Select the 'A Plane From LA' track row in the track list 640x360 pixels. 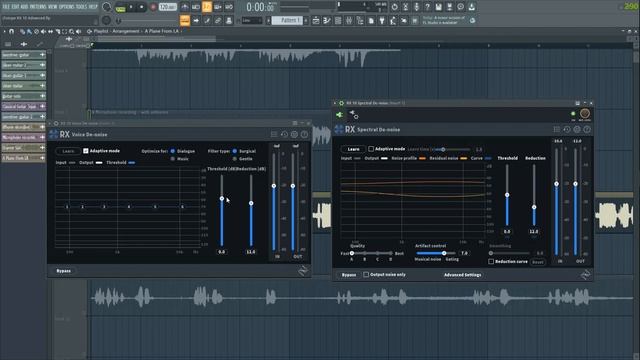coord(23,158)
